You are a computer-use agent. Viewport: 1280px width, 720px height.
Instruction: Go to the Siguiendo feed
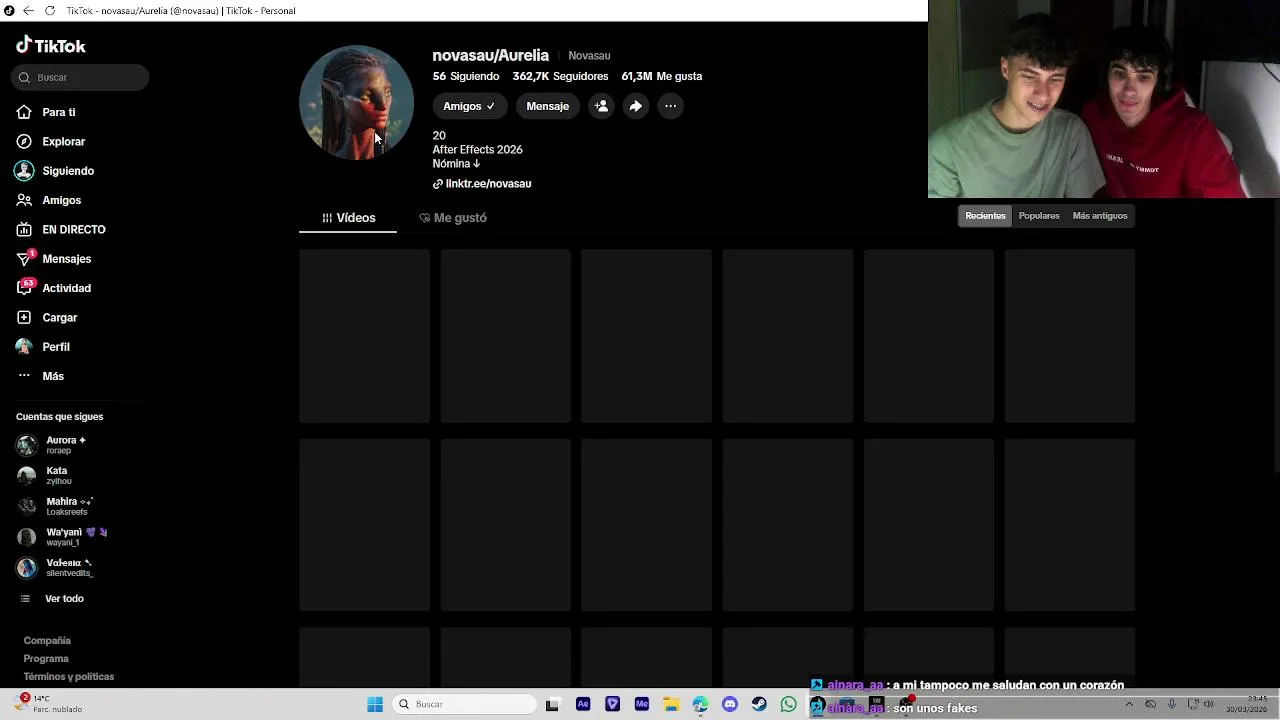point(68,171)
